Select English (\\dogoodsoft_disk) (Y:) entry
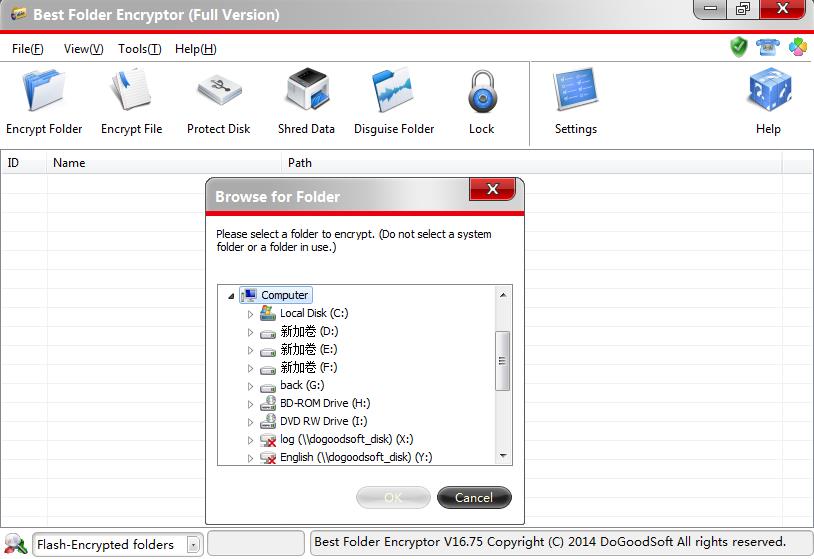The image size is (814, 559). coord(356,457)
